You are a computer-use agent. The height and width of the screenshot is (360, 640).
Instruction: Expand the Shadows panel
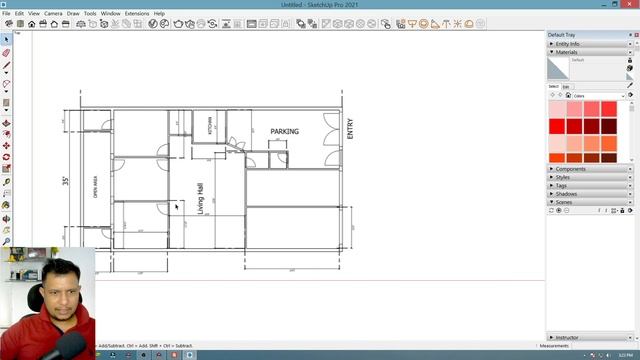589,194
